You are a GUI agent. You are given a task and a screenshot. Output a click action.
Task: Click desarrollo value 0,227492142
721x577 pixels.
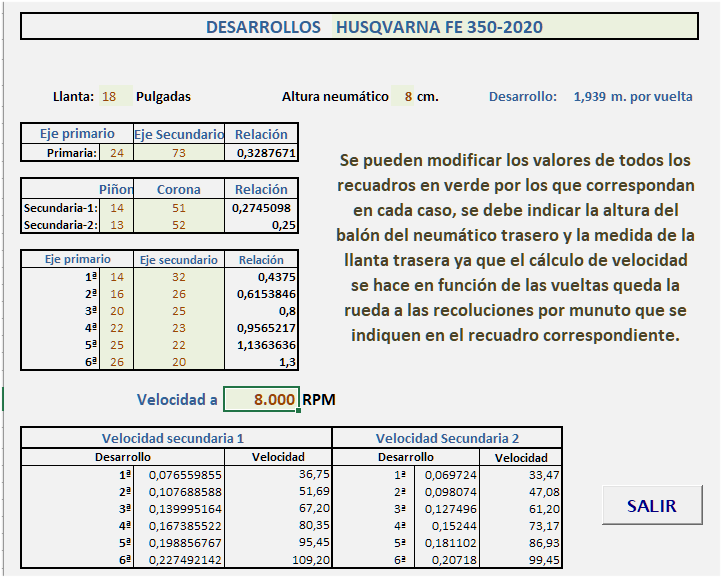185,560
